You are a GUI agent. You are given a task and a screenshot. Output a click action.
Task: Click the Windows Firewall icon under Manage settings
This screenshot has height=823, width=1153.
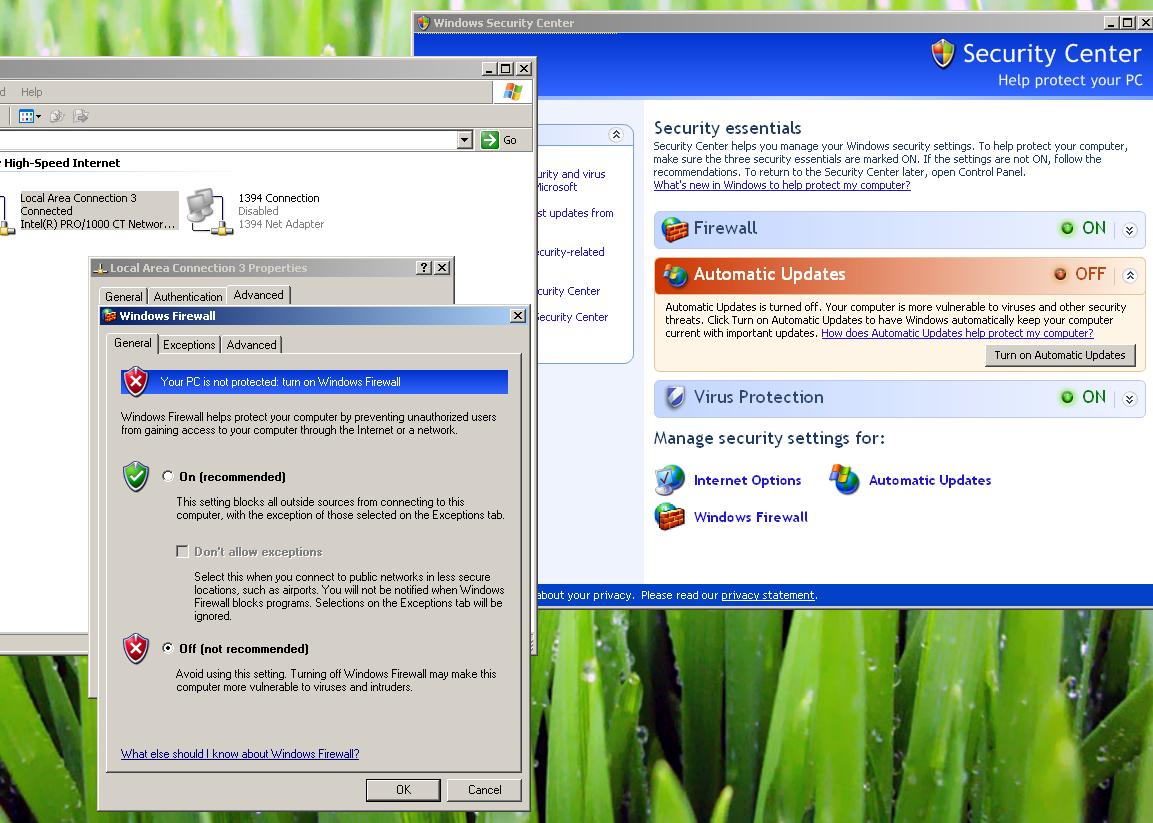pyautogui.click(x=669, y=517)
